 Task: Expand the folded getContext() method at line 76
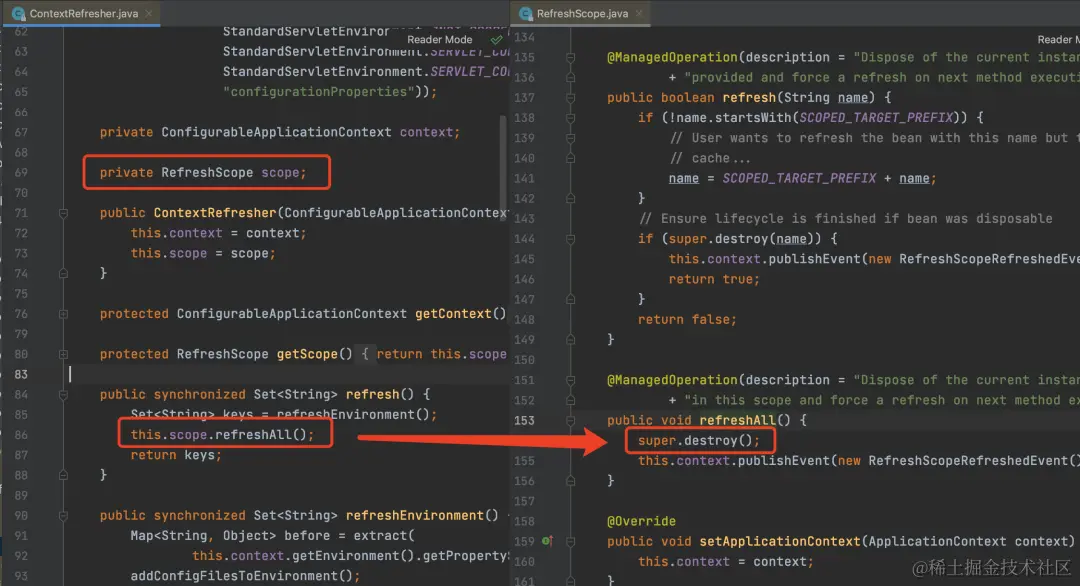coord(63,314)
